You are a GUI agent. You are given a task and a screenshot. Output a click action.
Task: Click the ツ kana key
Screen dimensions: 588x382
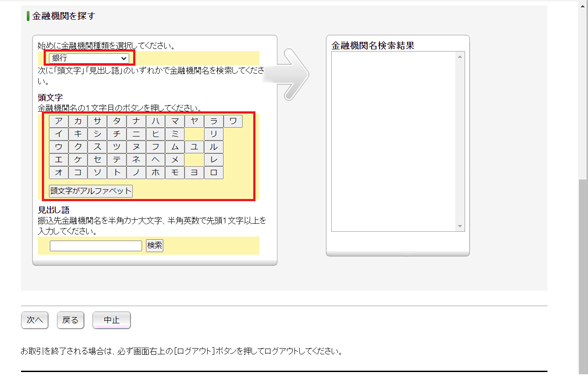[x=117, y=147]
